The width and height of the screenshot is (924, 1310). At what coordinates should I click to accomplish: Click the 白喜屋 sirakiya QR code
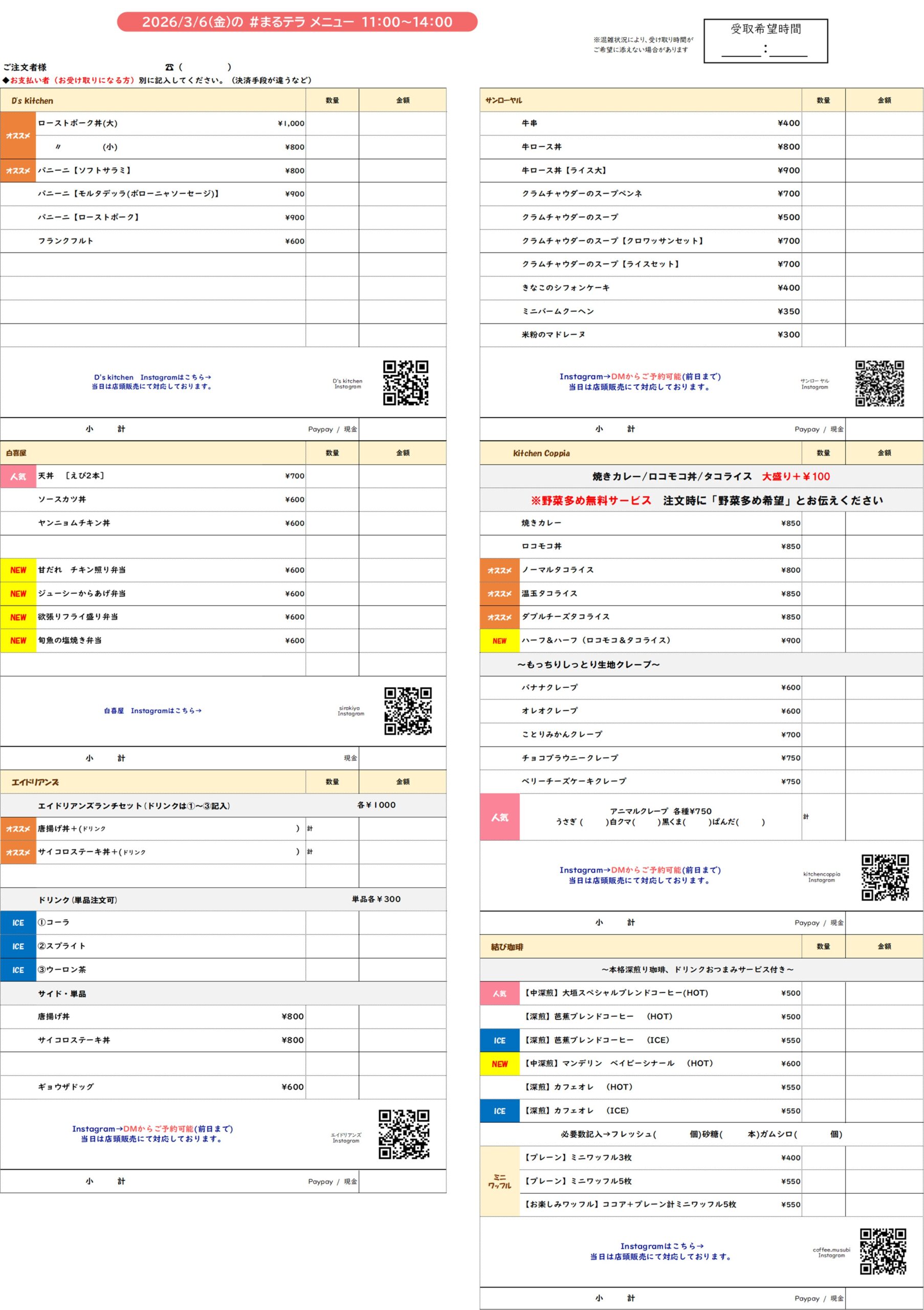click(x=407, y=710)
